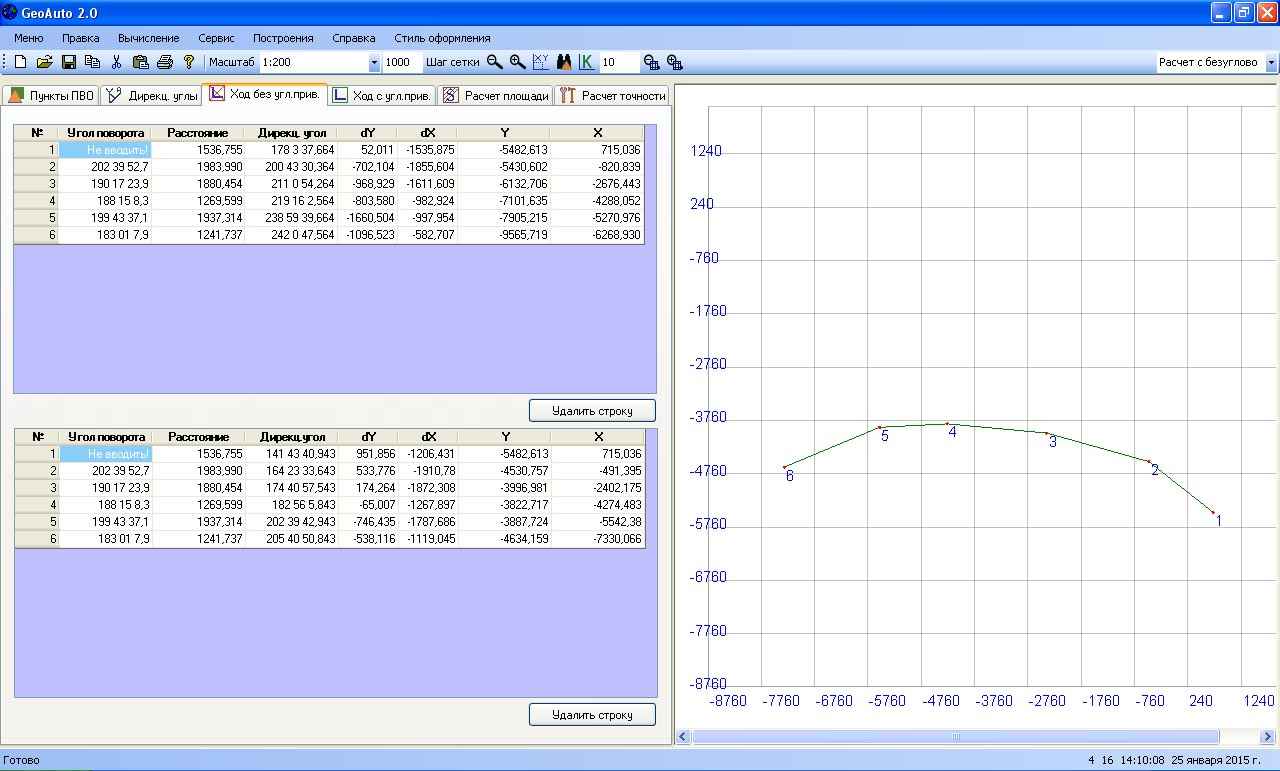Open the Справка menu
Image resolution: width=1280 pixels, height=771 pixels.
354,38
